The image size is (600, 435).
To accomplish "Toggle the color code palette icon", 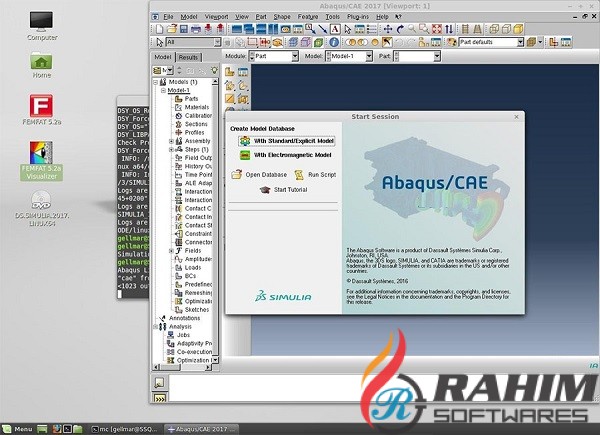I will point(452,42).
